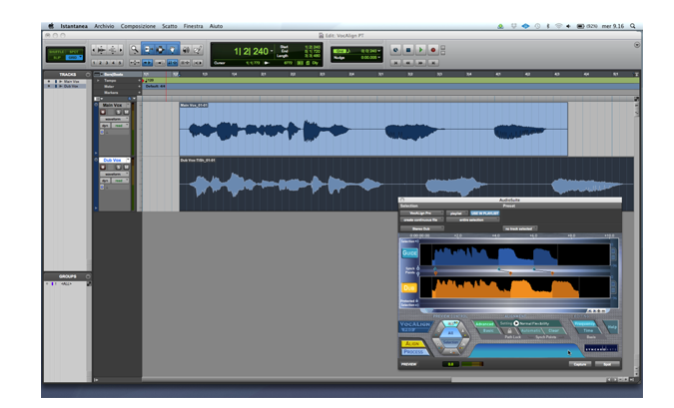Open Spotlight search in menu bar

pos(633,26)
